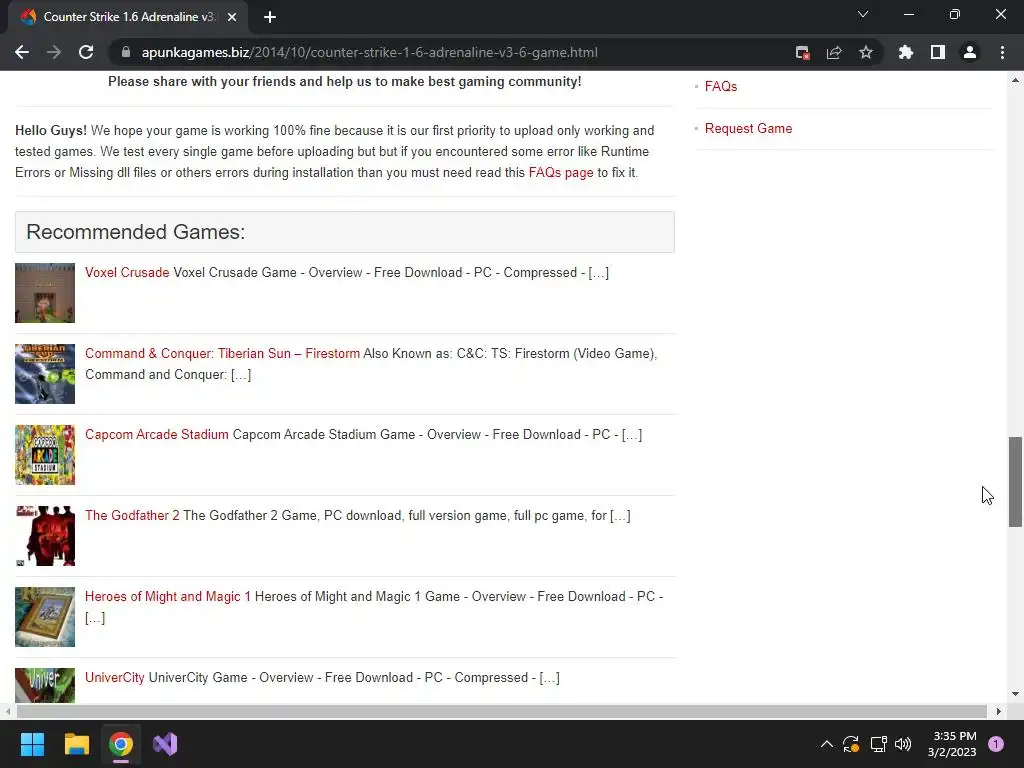
Task: Open the UniverCity game link
Action: 114,677
